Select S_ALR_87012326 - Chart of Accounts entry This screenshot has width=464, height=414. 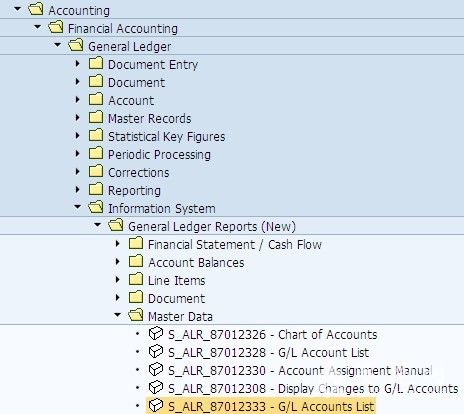coord(273,335)
